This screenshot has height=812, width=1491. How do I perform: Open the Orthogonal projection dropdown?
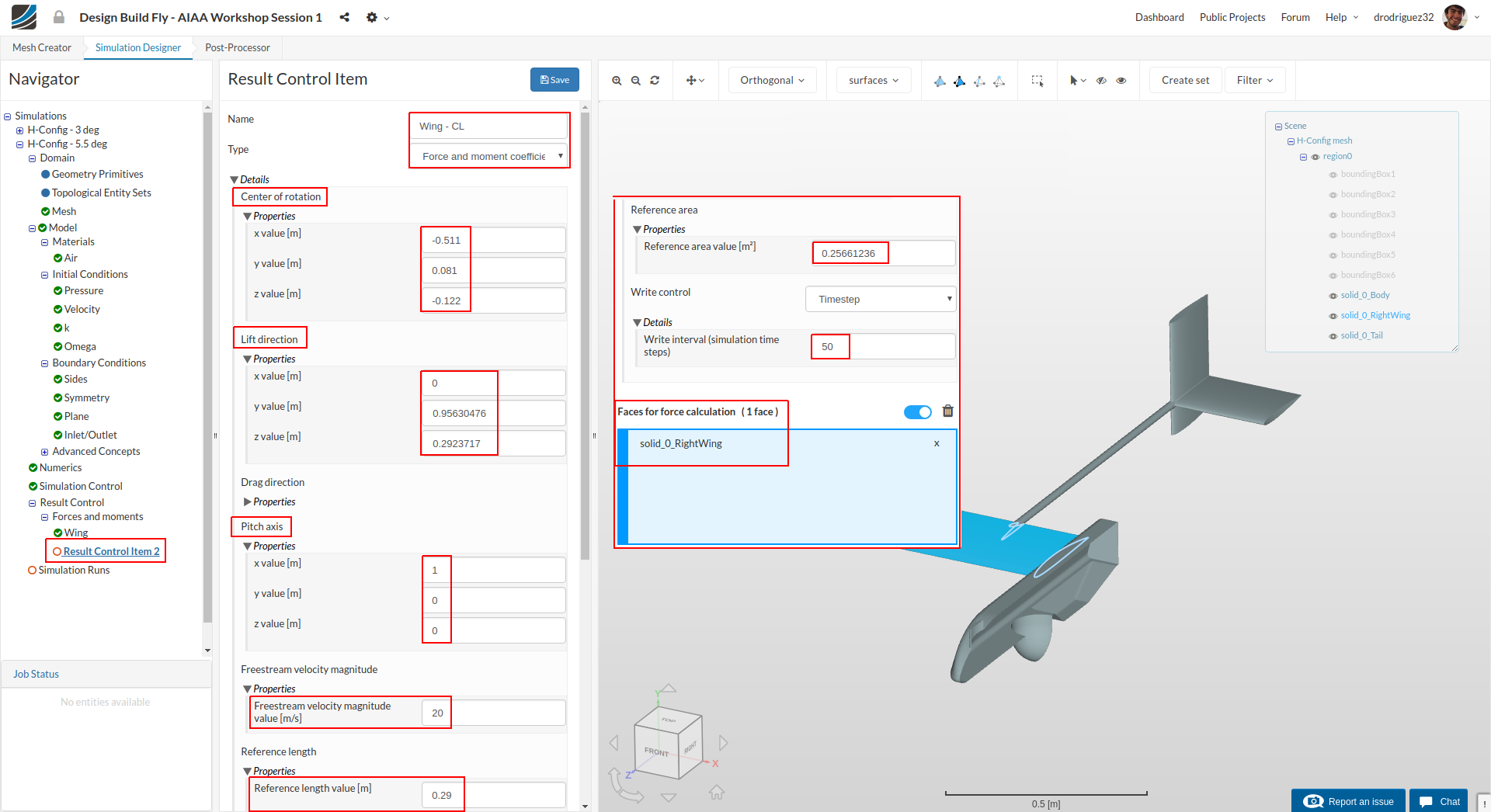(x=772, y=80)
